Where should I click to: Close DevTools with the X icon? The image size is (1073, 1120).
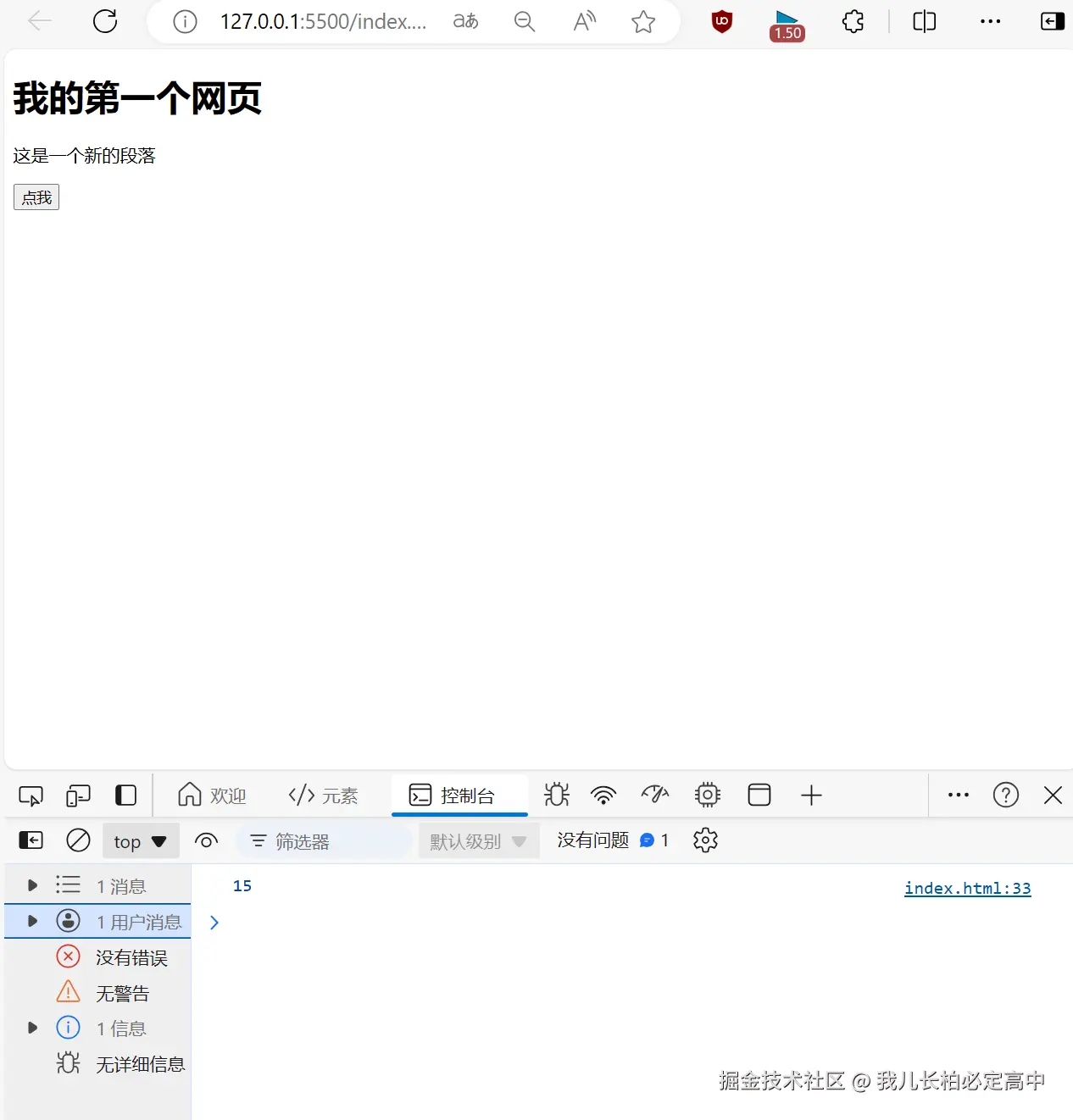tap(1053, 795)
